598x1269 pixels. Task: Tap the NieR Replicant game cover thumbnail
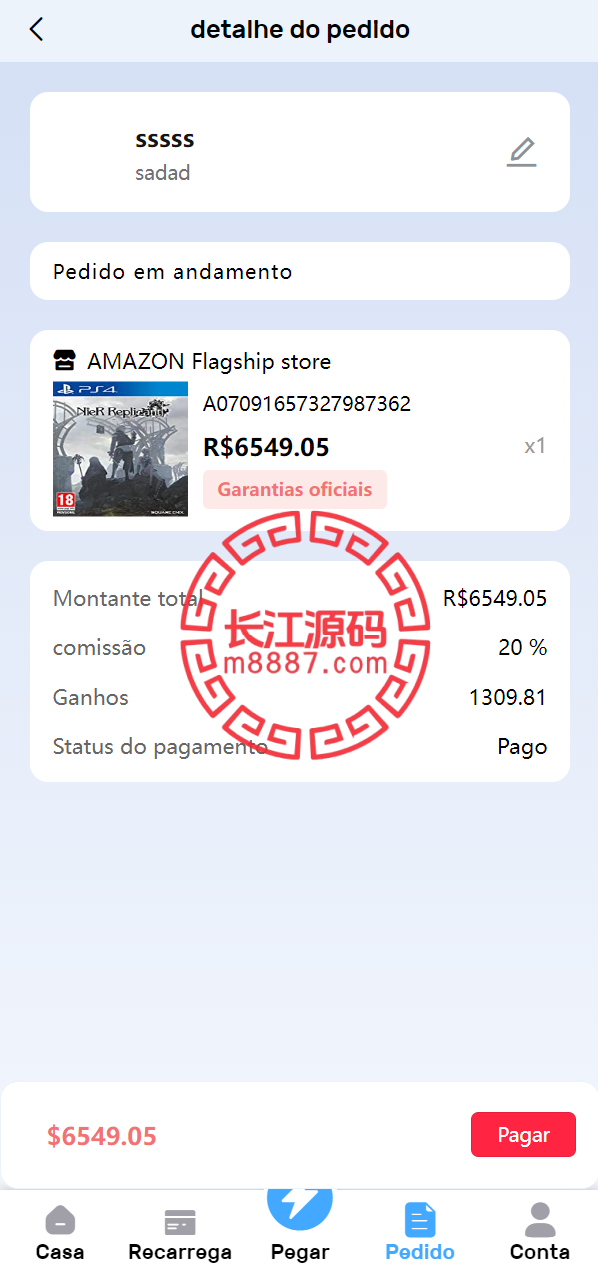120,449
